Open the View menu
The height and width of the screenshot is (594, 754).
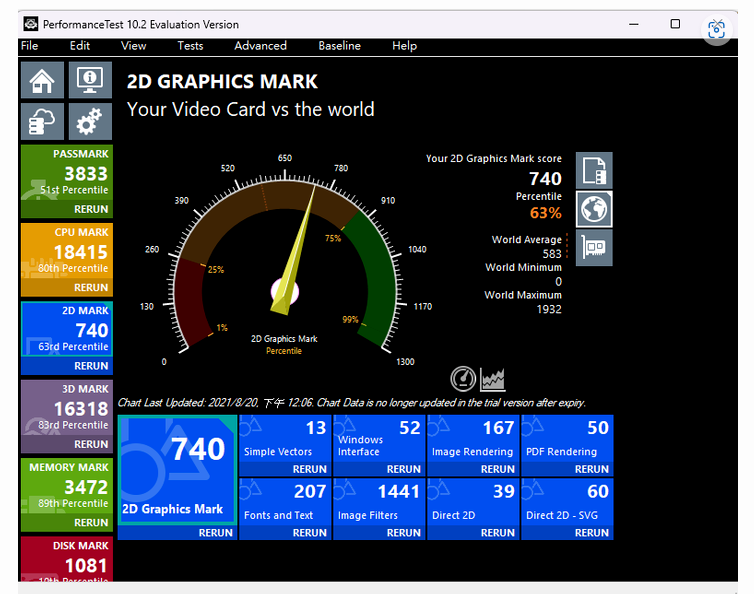pos(133,46)
